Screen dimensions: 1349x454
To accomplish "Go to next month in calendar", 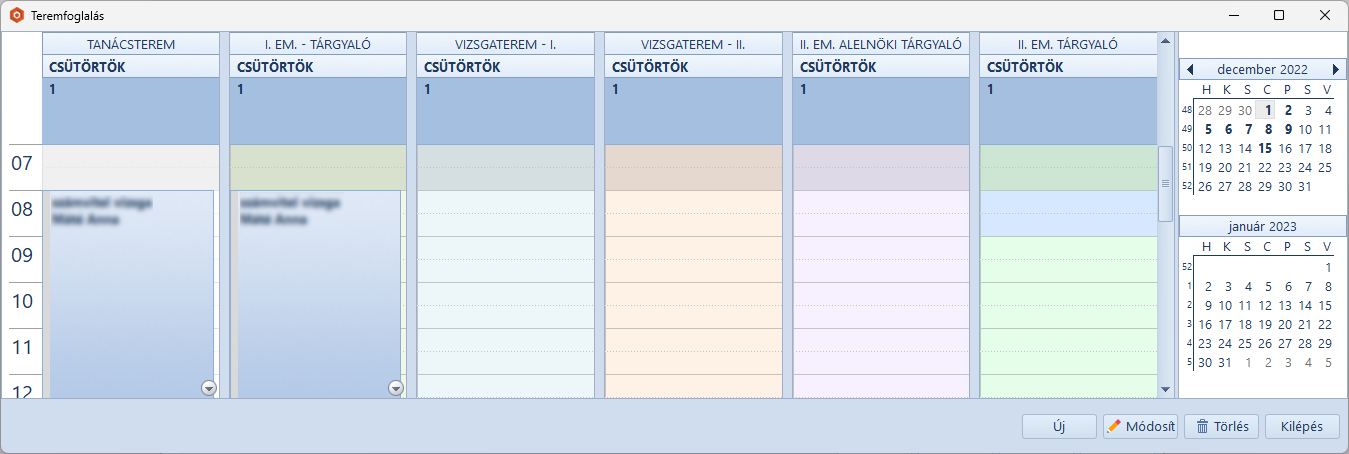I will click(1335, 70).
